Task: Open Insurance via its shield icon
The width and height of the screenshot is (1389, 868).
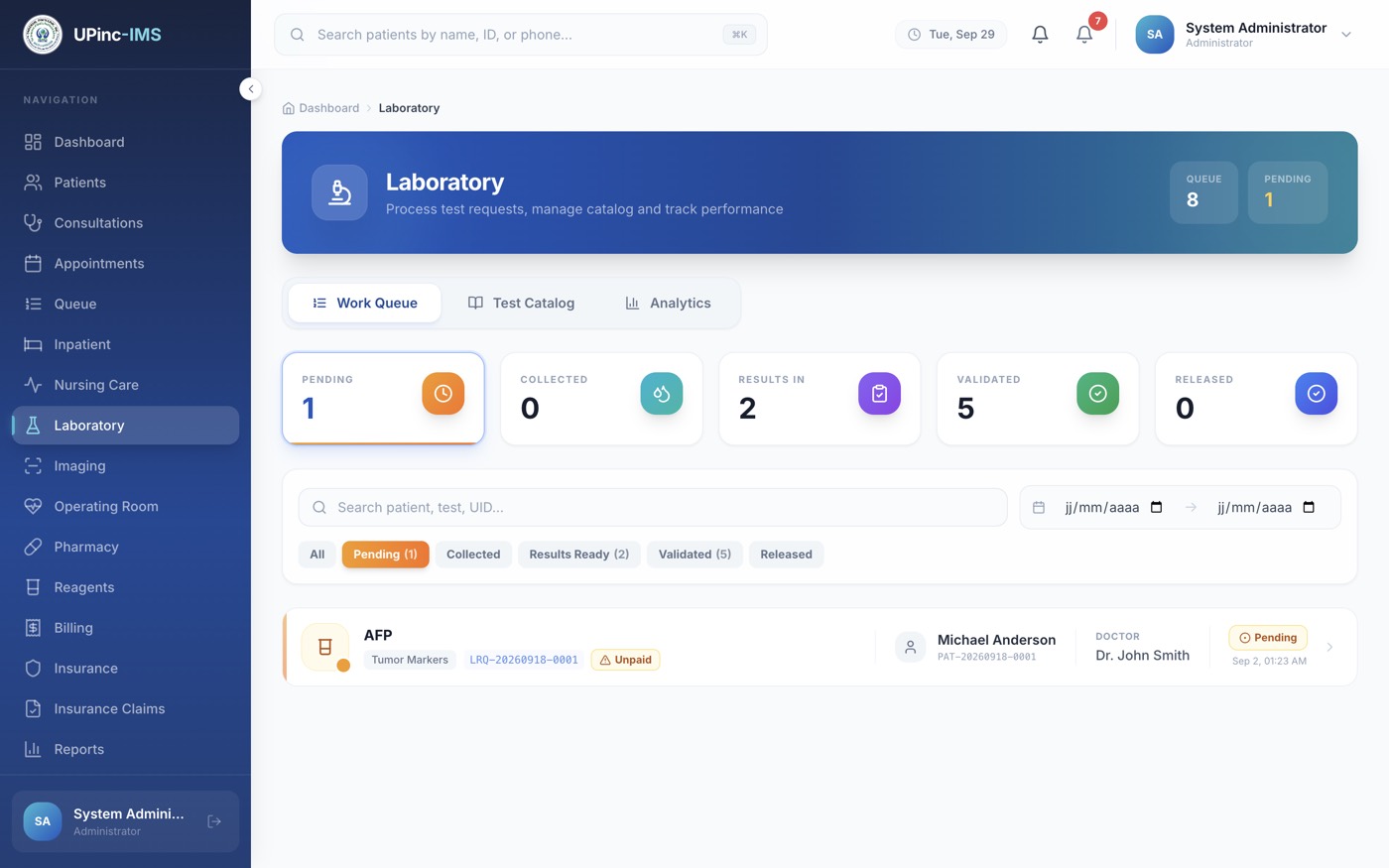Action: (33, 669)
